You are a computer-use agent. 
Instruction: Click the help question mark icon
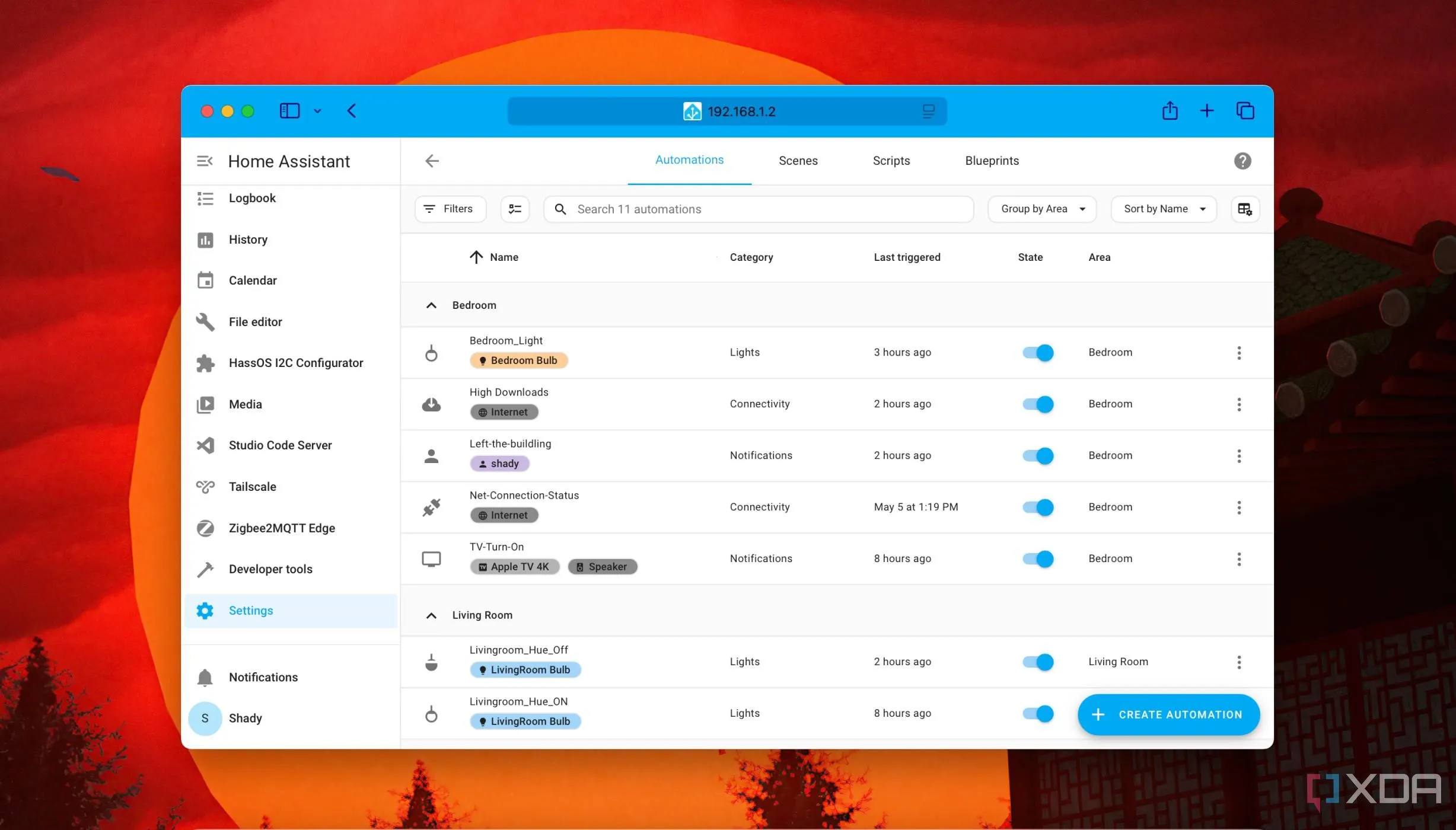coord(1242,161)
